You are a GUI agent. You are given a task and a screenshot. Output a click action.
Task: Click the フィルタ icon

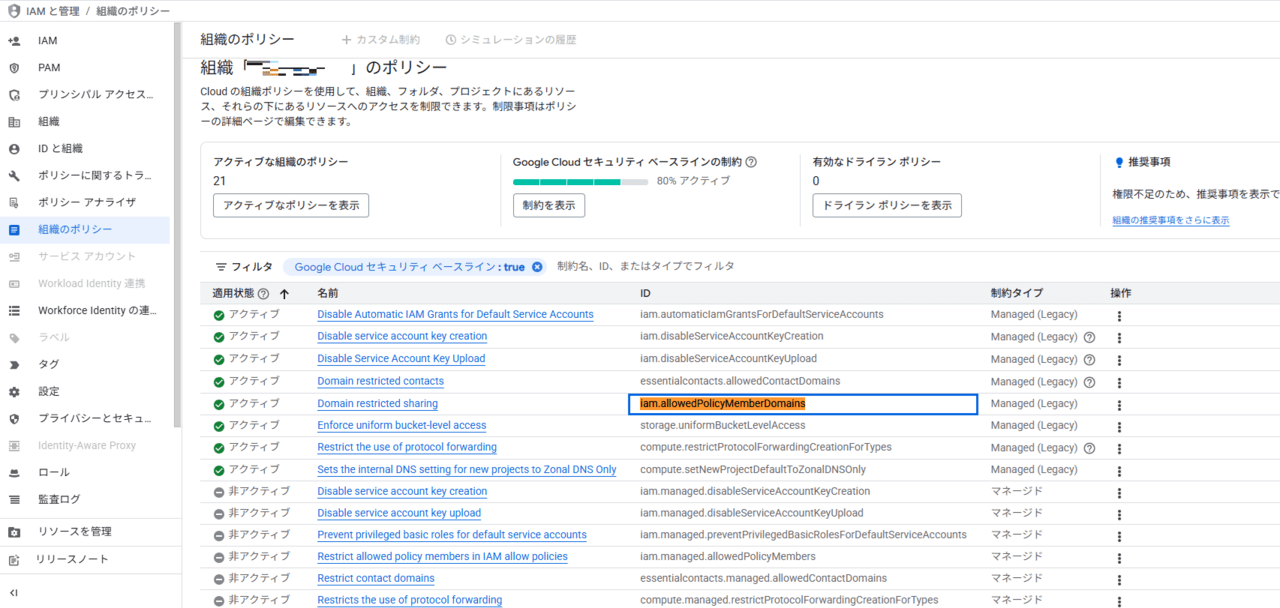click(222, 267)
